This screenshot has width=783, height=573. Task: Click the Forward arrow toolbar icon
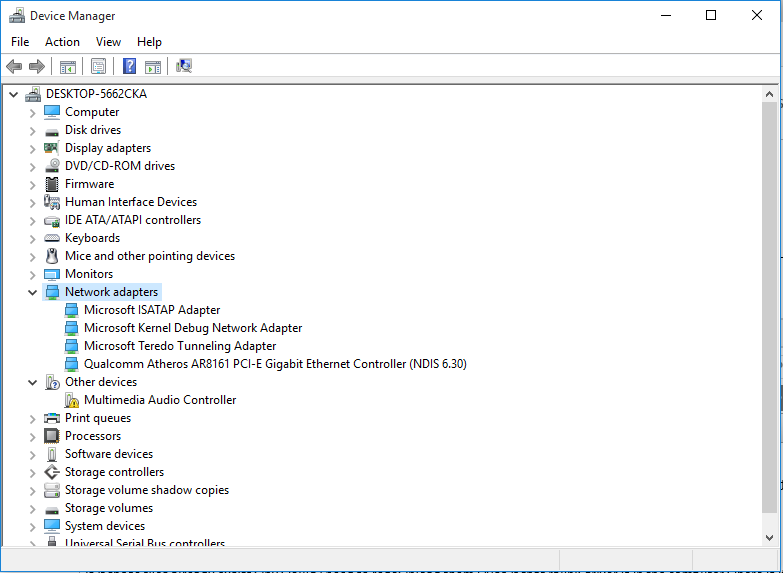[37, 66]
